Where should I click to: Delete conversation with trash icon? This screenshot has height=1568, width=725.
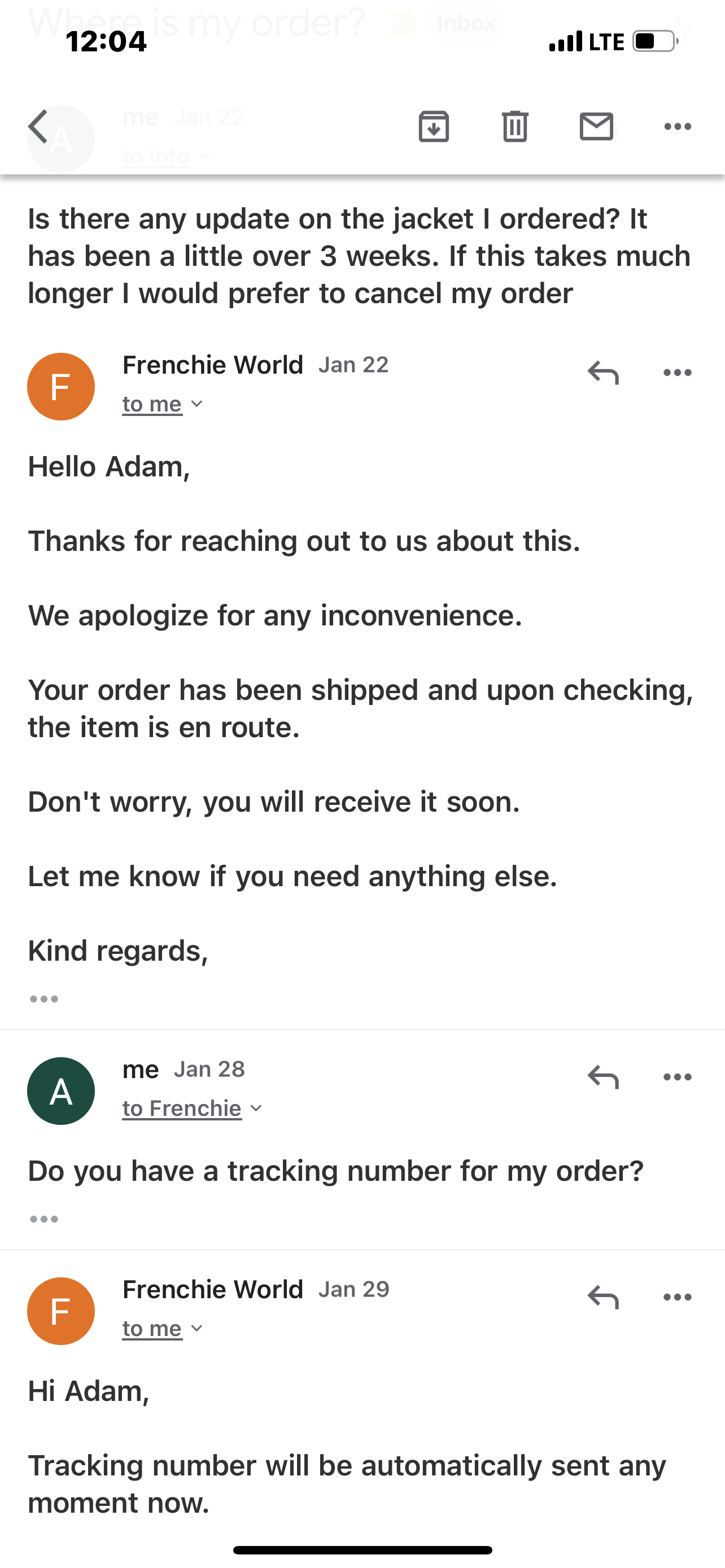tap(515, 126)
